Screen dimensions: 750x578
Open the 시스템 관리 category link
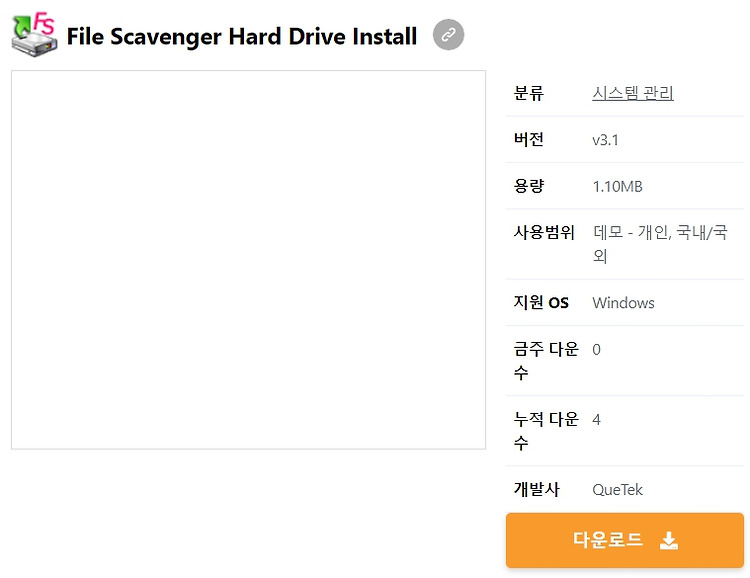point(632,93)
